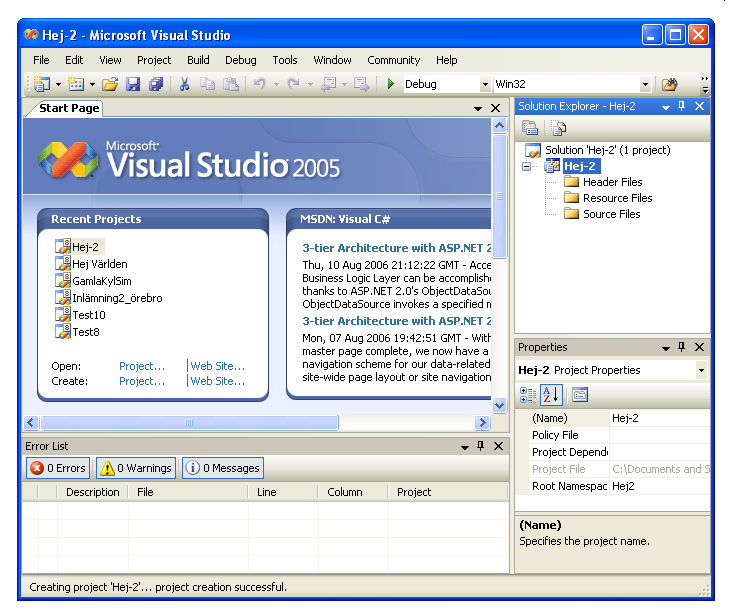Click the Add New Item toolbar icon
This screenshot has width=730, height=616.
coord(76,84)
